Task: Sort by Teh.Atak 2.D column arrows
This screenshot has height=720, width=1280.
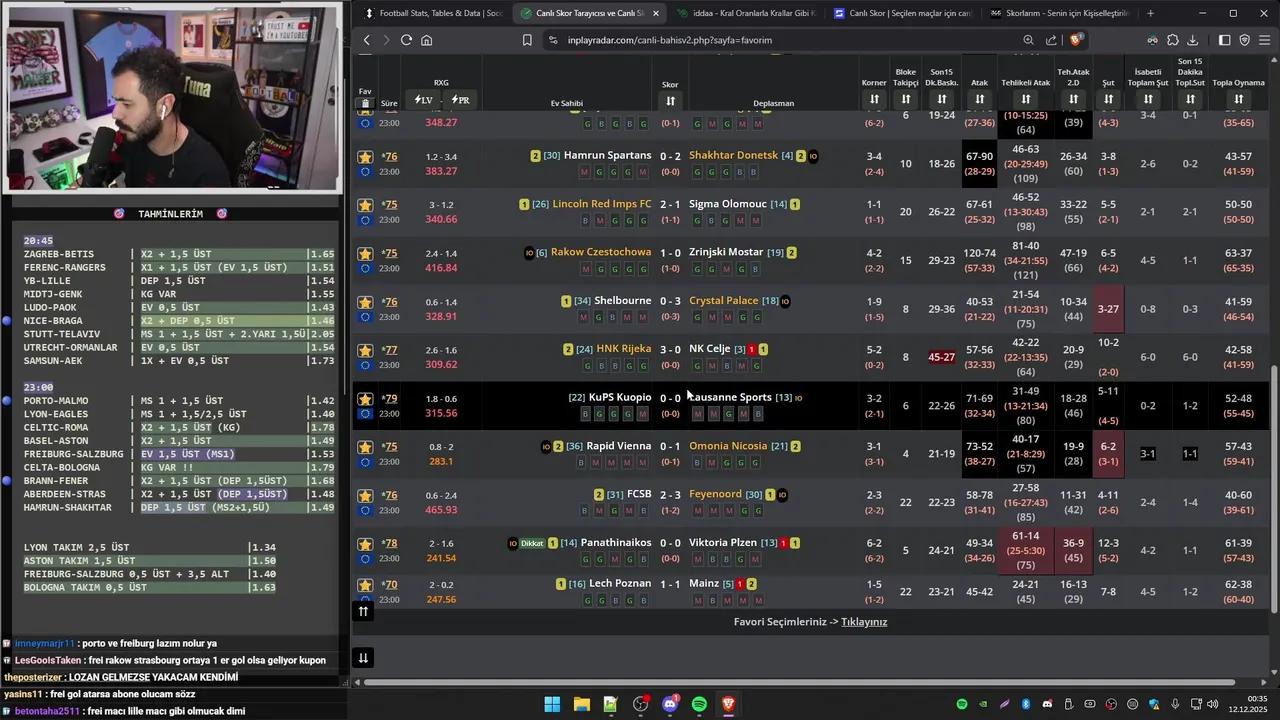Action: coord(1073,99)
